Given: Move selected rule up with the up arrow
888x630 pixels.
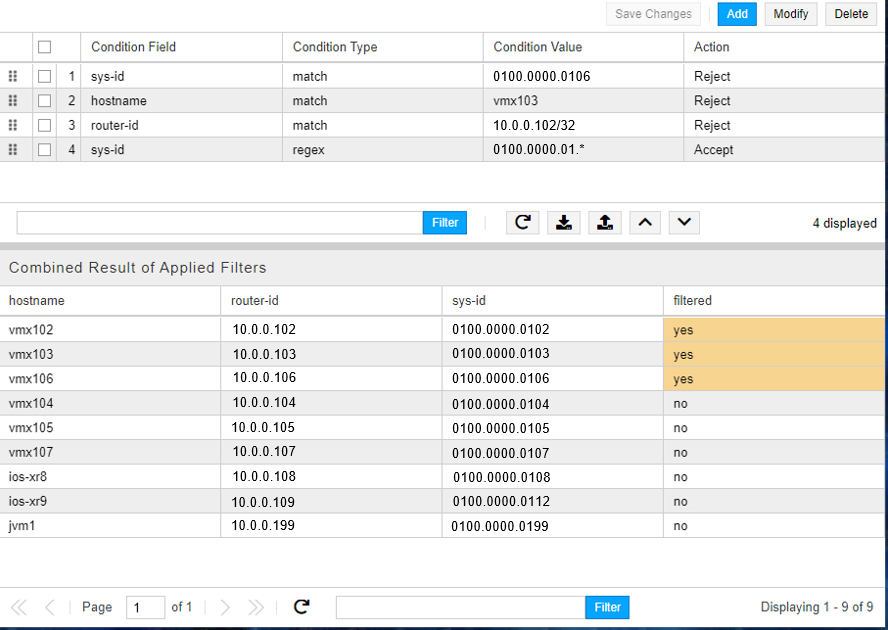Looking at the screenshot, I should click(644, 223).
